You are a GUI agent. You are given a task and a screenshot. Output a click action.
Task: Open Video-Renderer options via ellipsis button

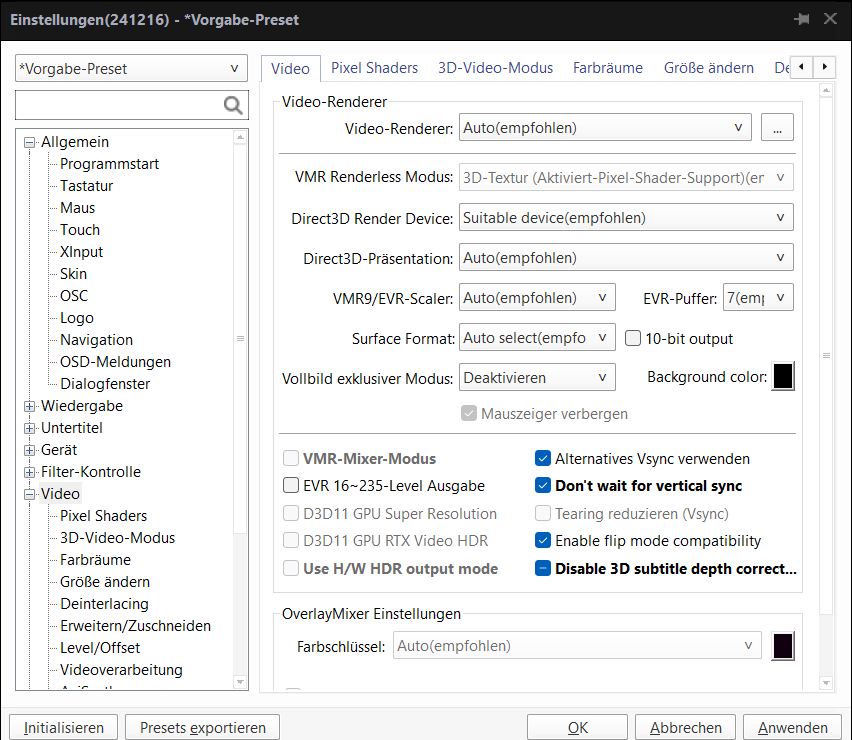(x=777, y=127)
